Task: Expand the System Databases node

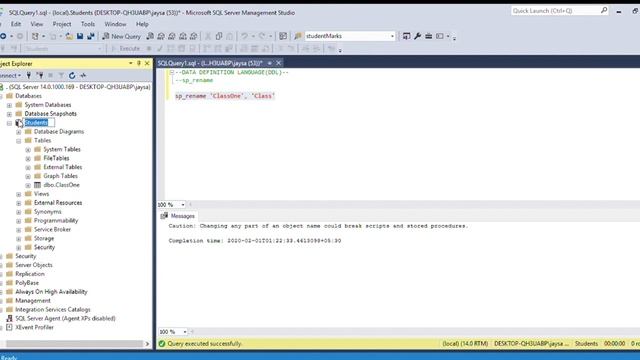Action: coord(9,105)
